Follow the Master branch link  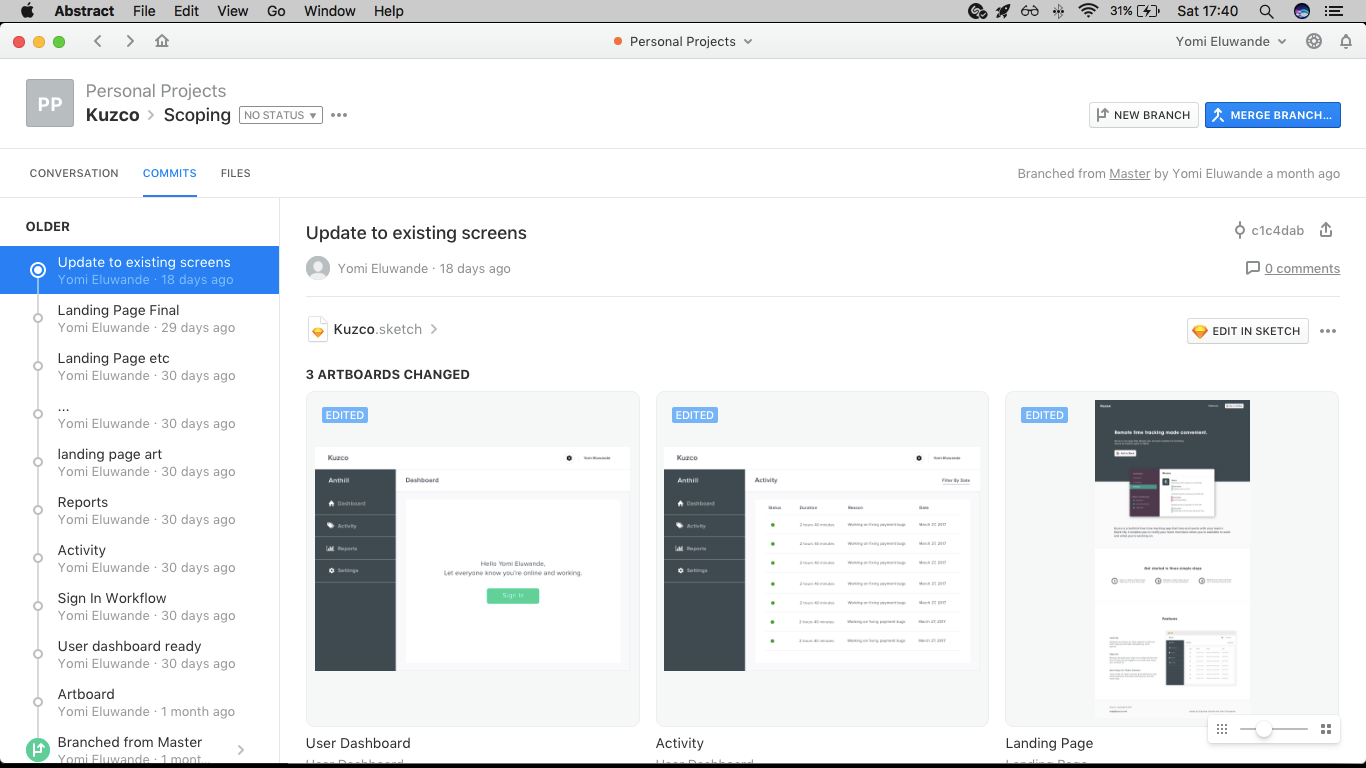(x=1130, y=173)
